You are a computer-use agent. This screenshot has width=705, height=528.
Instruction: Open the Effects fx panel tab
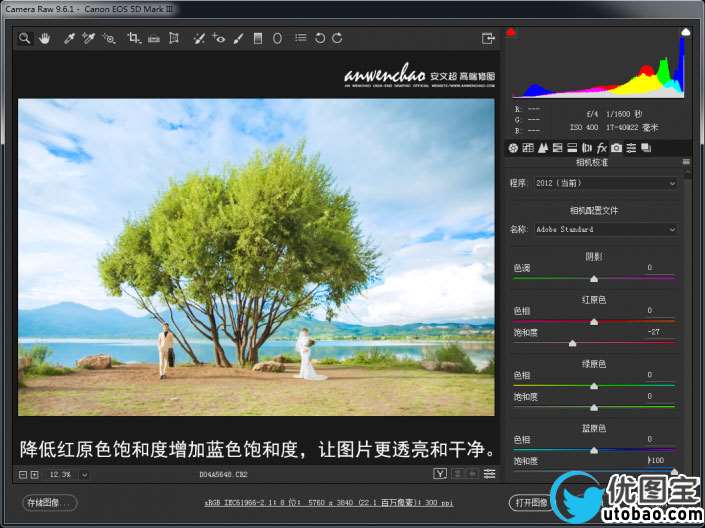[602, 148]
